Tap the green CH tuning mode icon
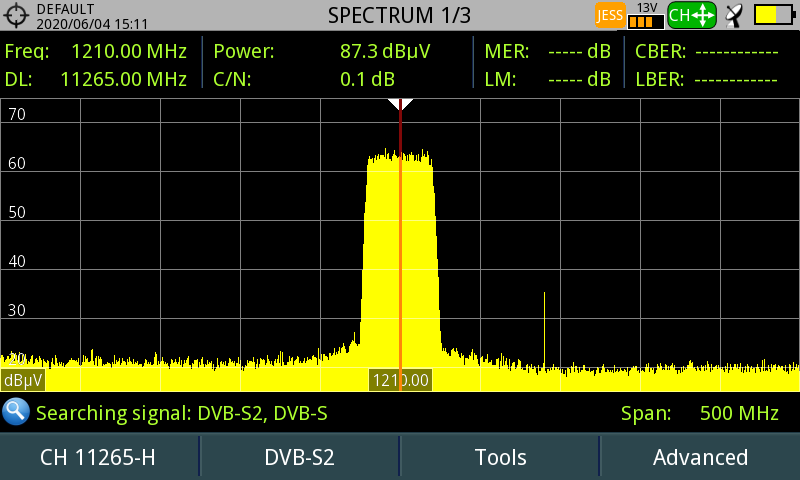800x480 pixels. [692, 15]
